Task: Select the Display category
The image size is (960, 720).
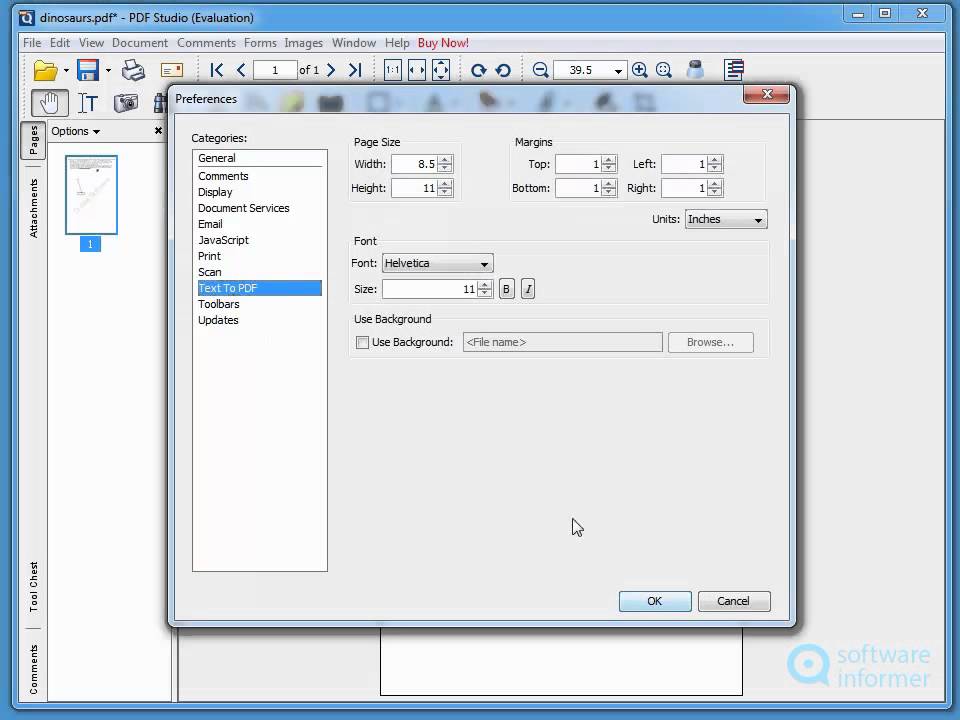Action: [x=260, y=192]
